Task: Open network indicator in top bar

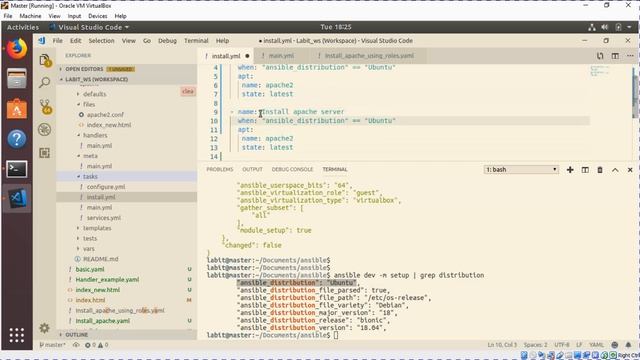Action: coord(592,27)
